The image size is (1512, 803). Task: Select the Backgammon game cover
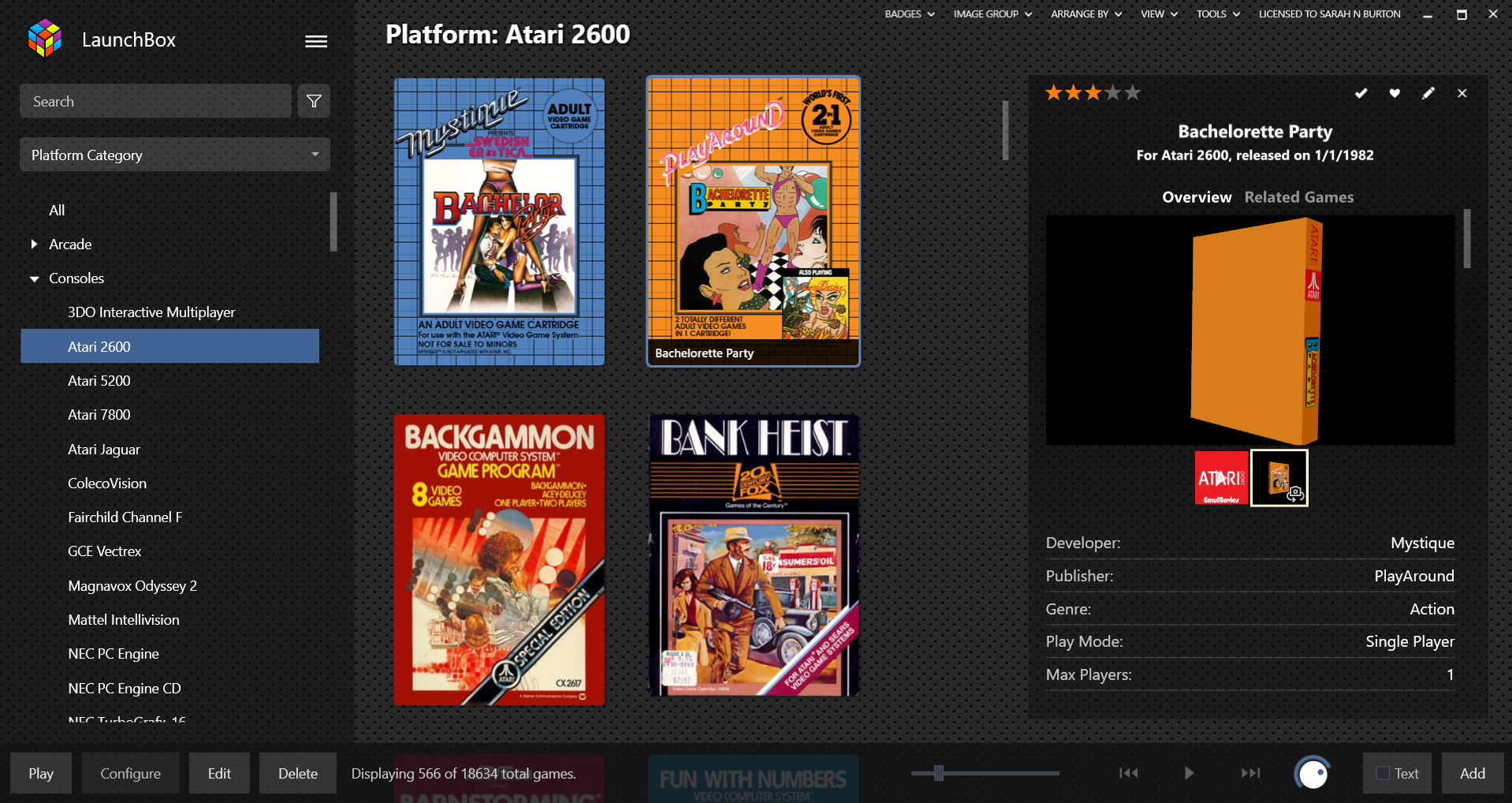pyautogui.click(x=499, y=560)
